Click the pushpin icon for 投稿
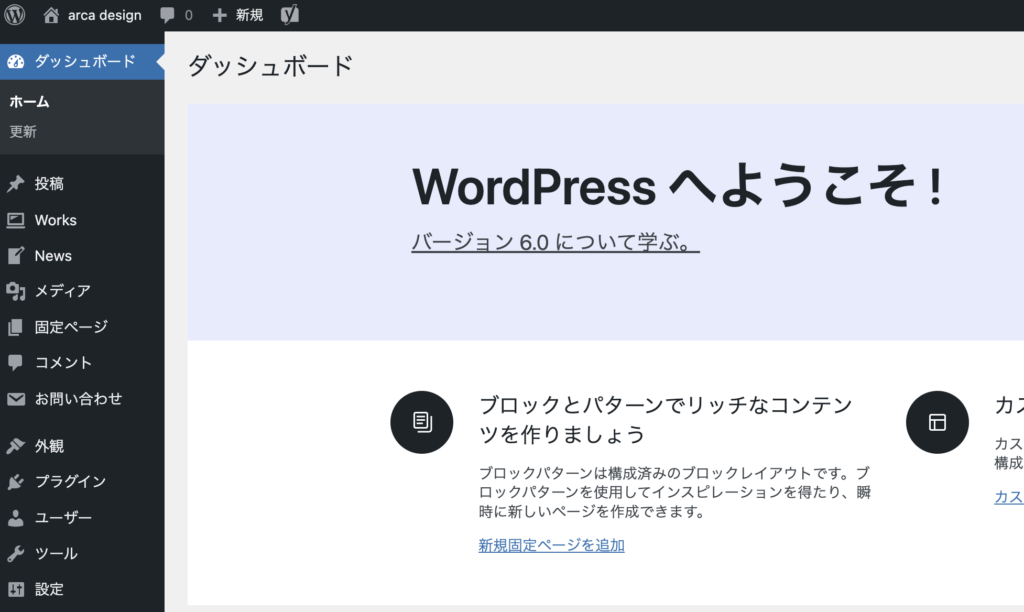 (x=16, y=184)
